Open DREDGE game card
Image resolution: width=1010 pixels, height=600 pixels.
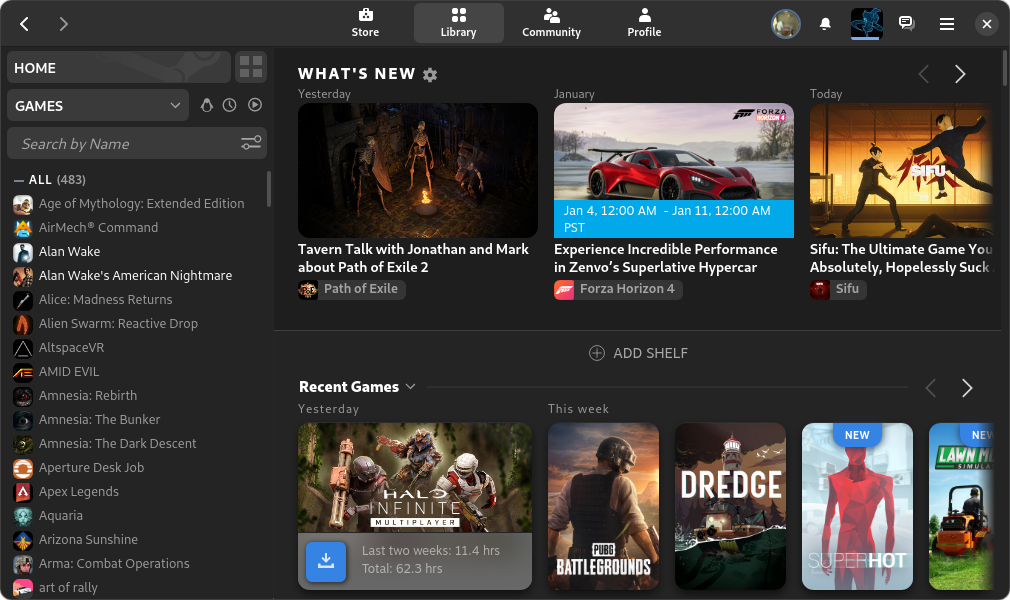coord(730,506)
